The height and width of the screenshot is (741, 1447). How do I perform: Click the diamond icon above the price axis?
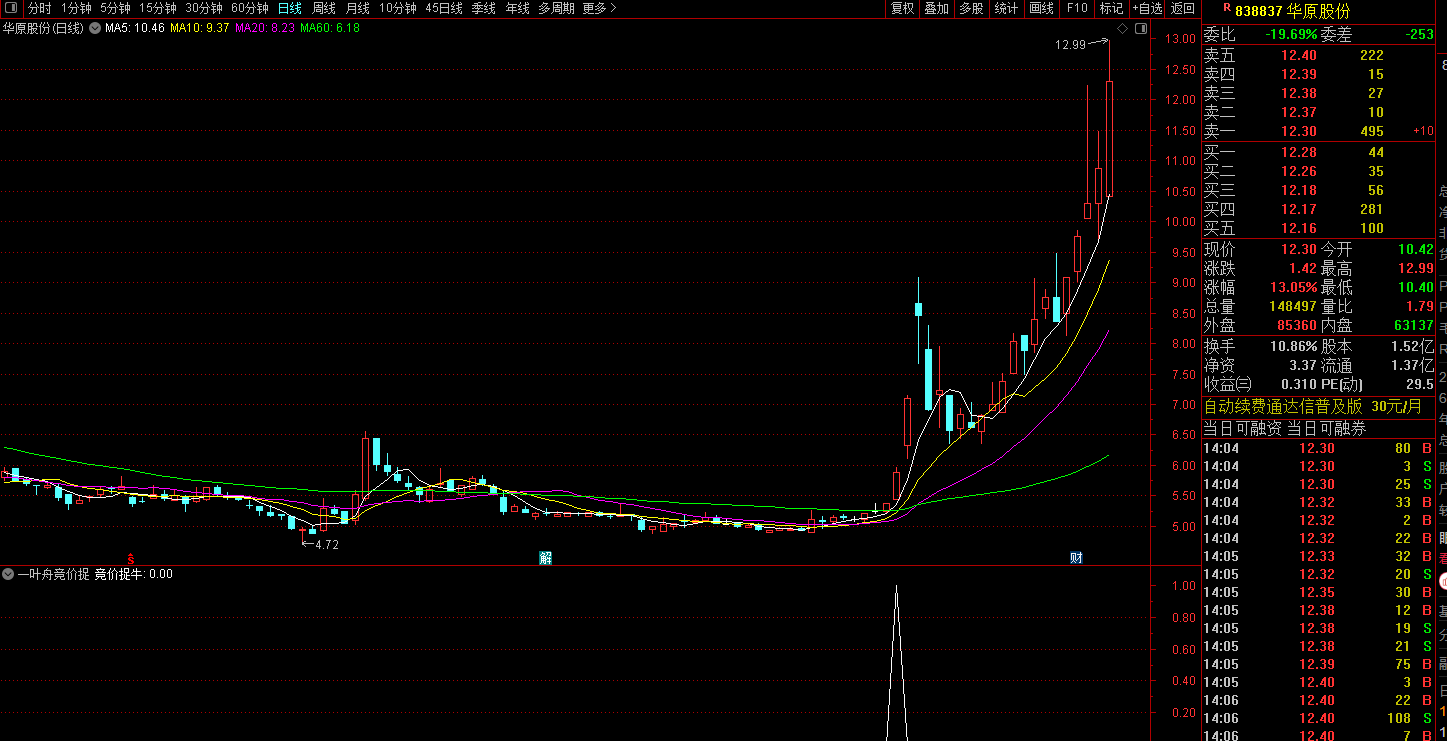[1122, 29]
